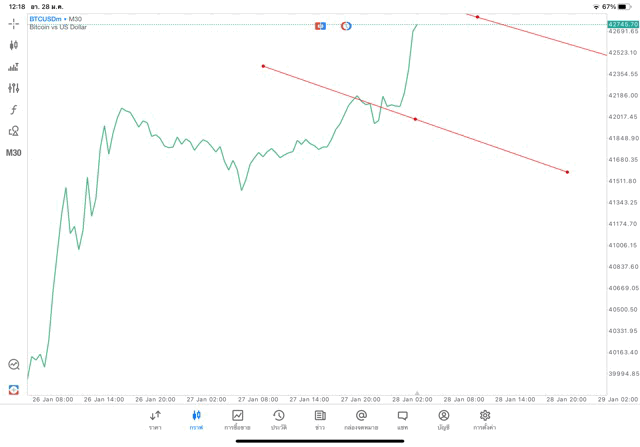Activate the crosshair cursor tool
Screen dimensions: 640x447
(x=13, y=23)
